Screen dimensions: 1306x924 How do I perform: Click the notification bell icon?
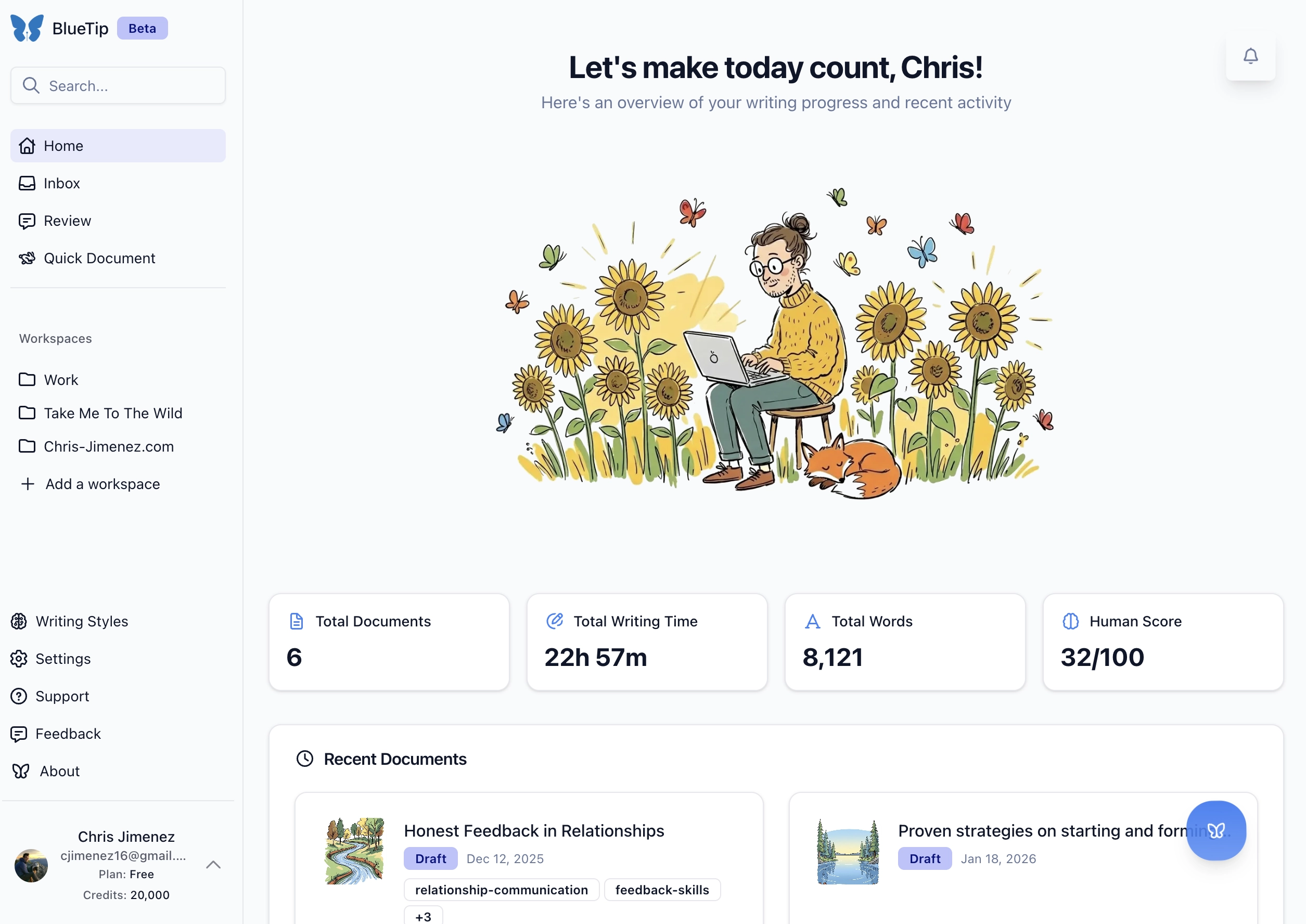(x=1250, y=56)
